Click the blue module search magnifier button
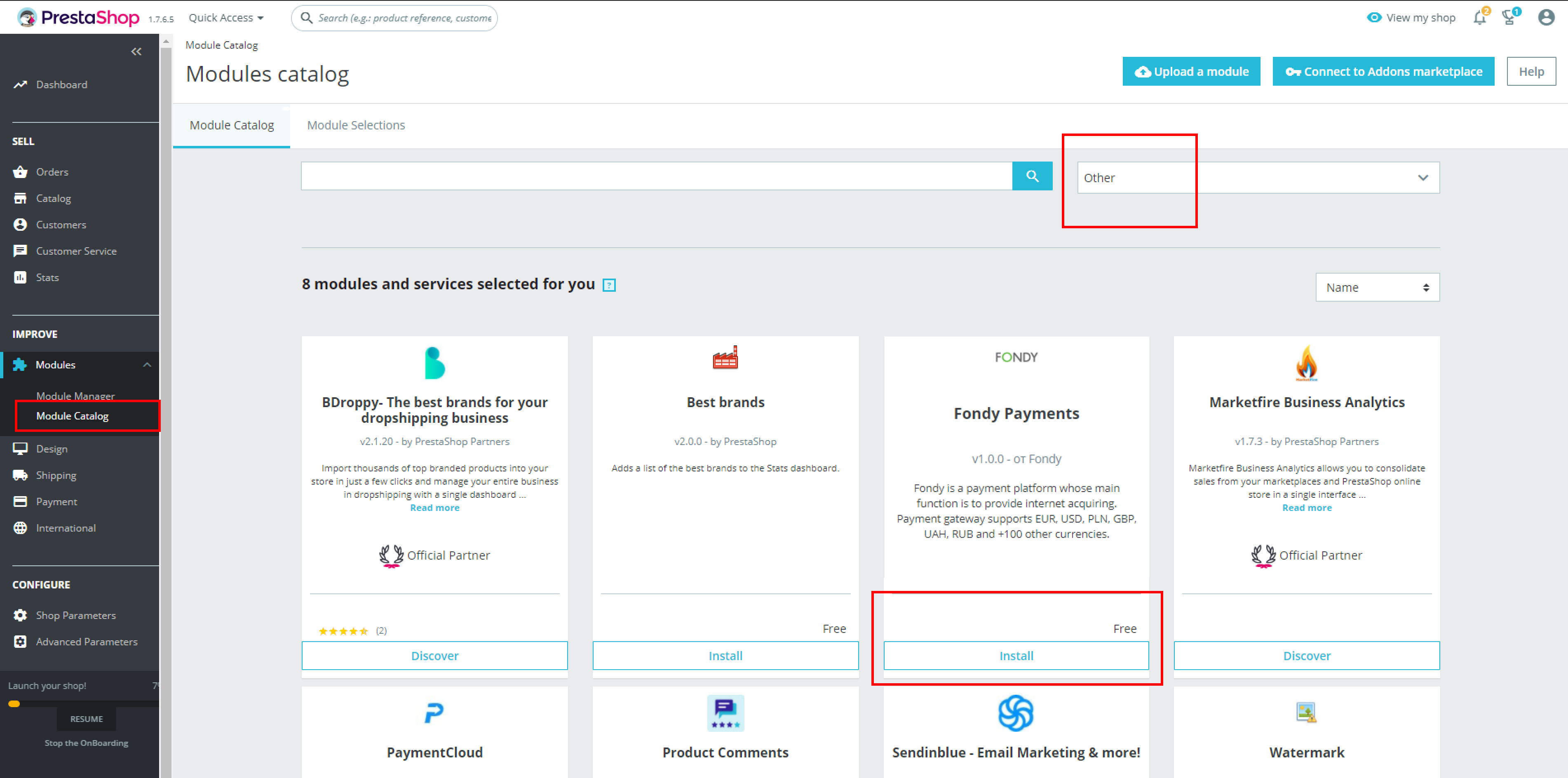 1032,176
